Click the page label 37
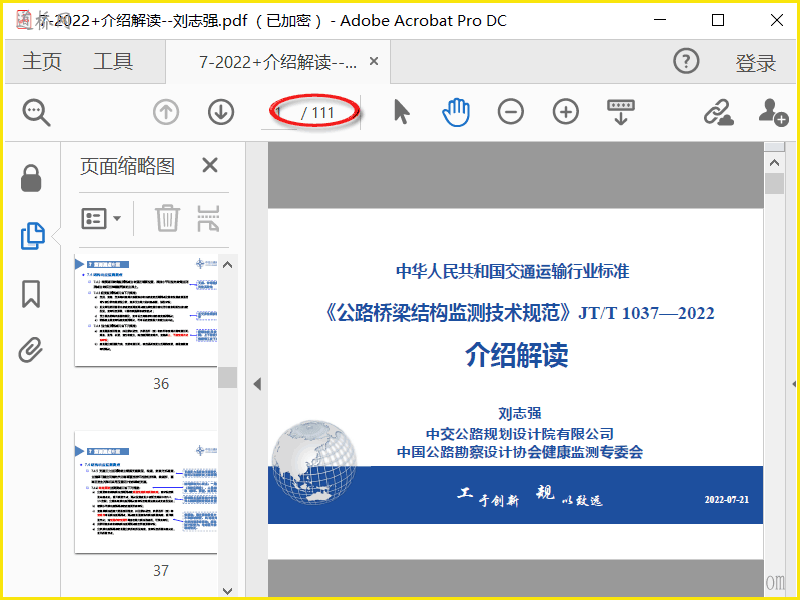 [x=161, y=570]
